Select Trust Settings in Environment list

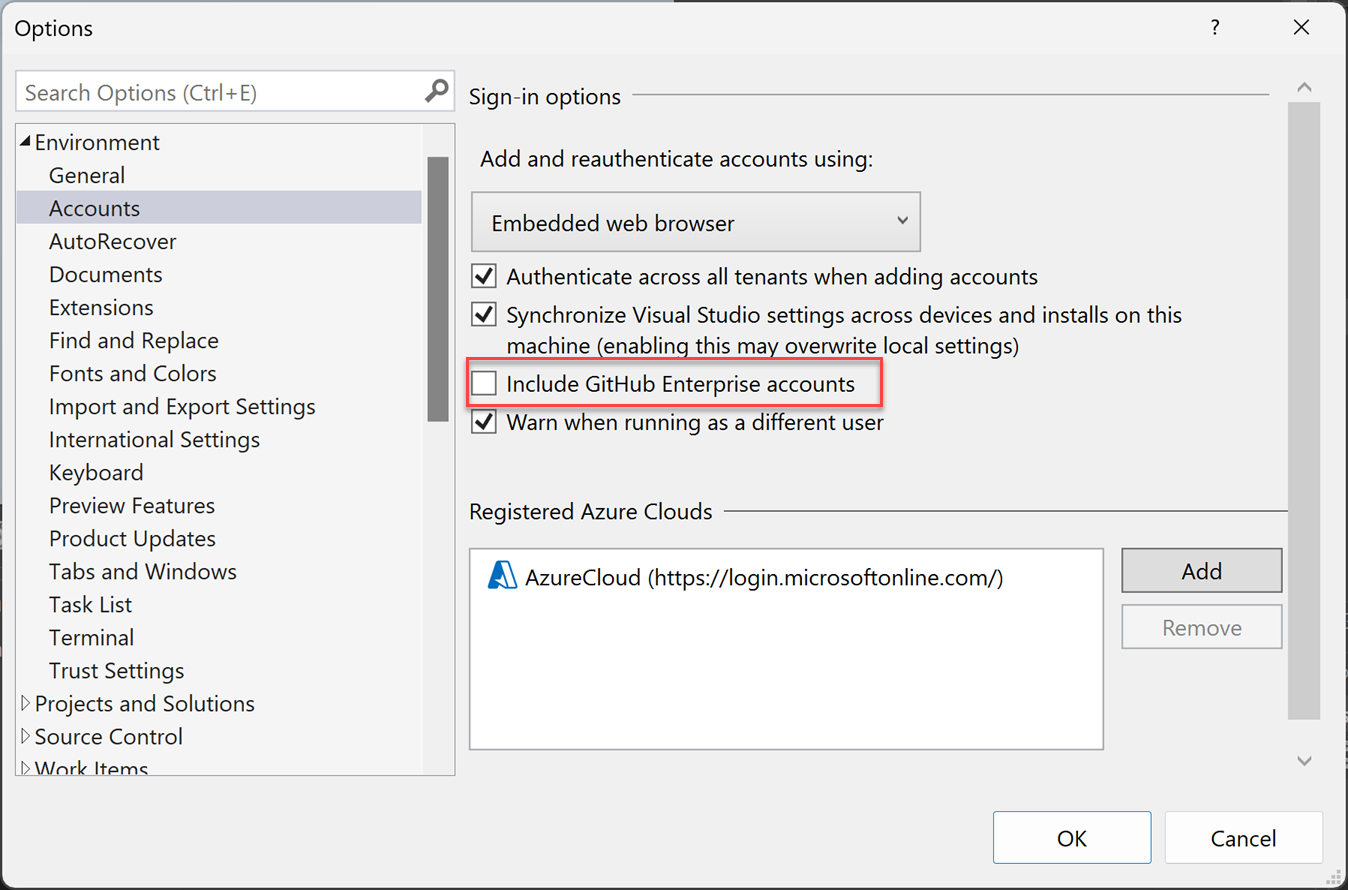tap(117, 670)
